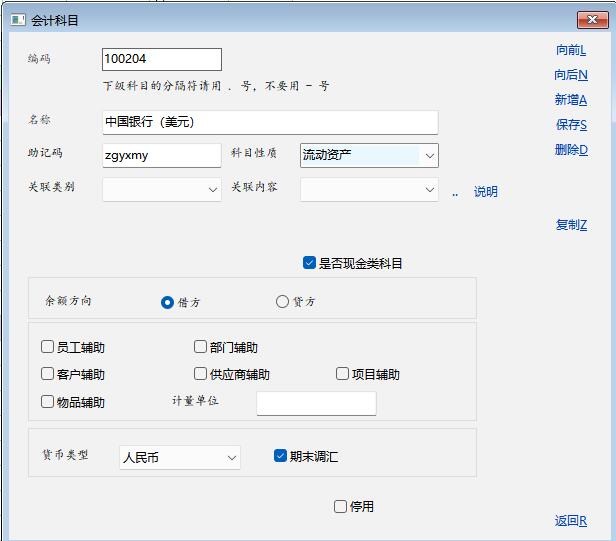Expand the 关联类别 dropdown
This screenshot has width=616, height=541.
213,189
